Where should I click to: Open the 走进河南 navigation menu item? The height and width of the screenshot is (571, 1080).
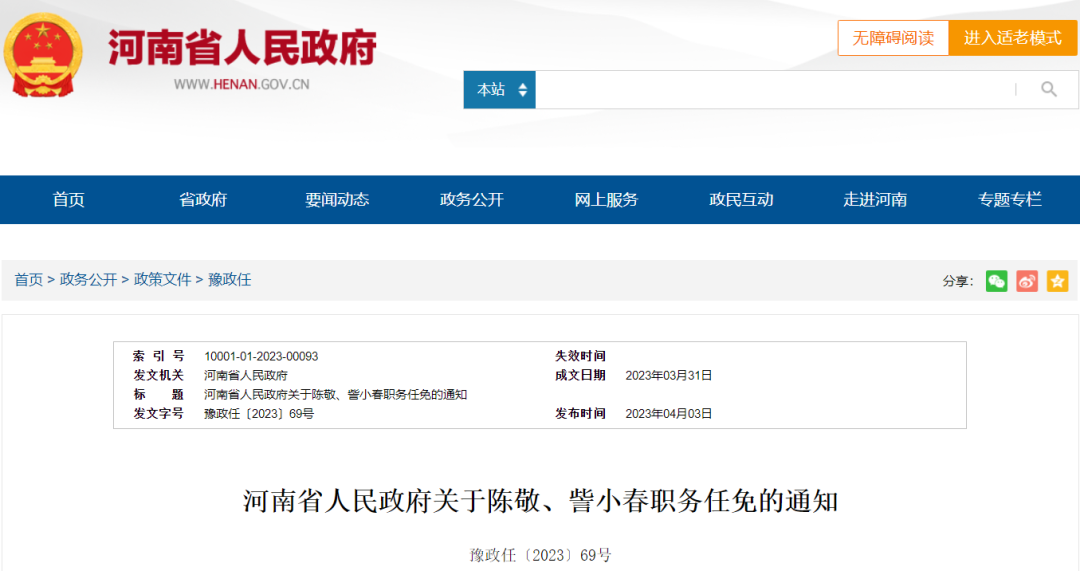(875, 200)
